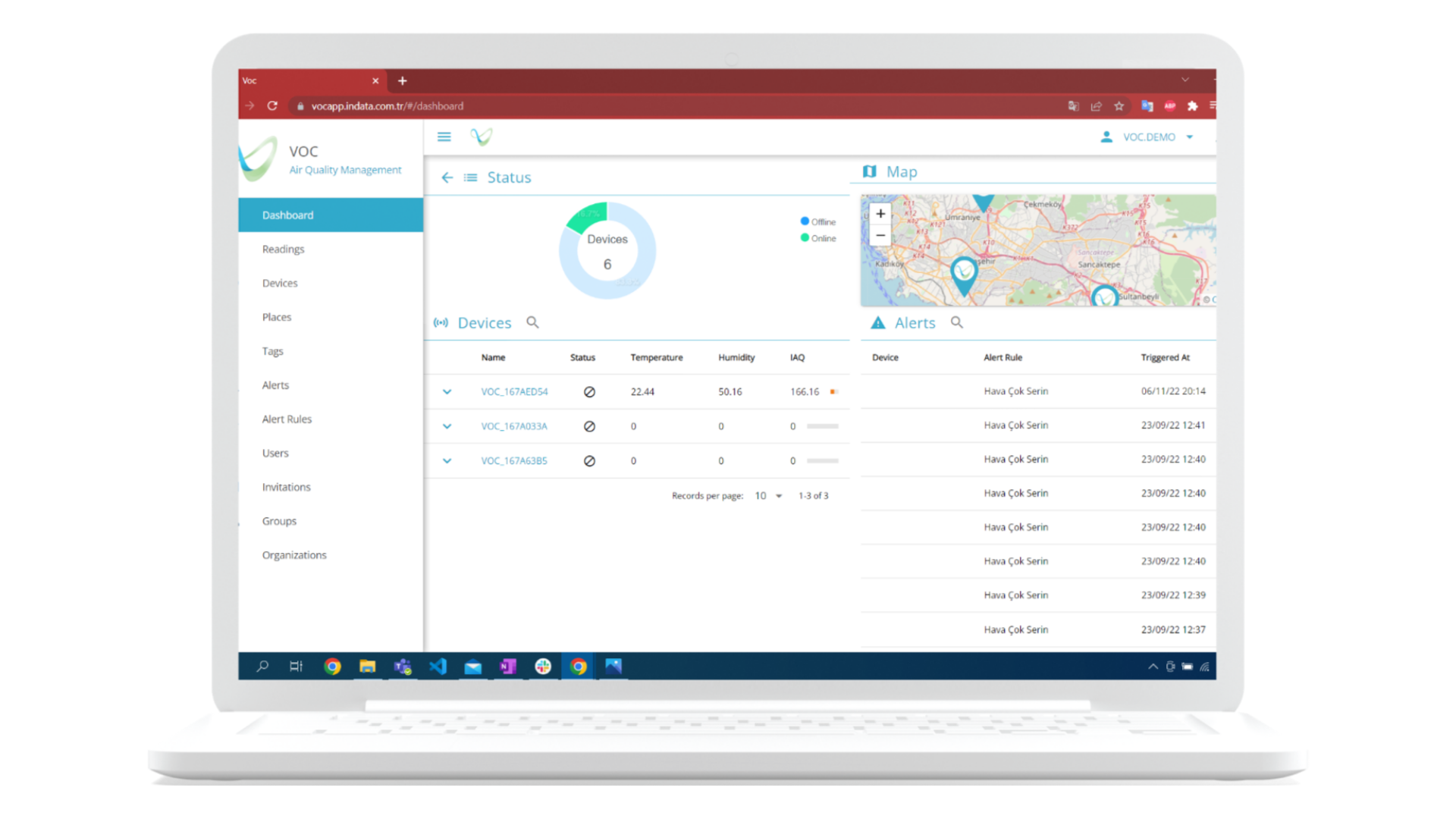Click the user profile icon near VOC.DEMO
The image size is (1456, 819).
(1106, 136)
